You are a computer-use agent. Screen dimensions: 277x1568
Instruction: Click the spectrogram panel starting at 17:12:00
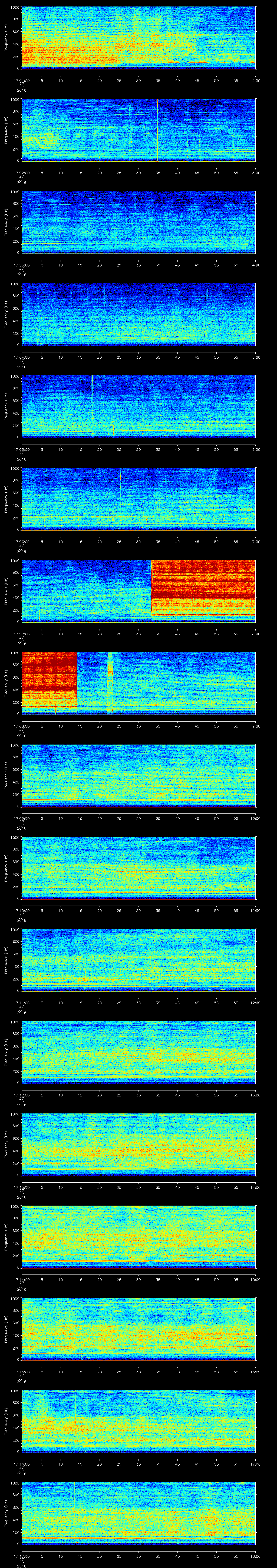click(x=138, y=1052)
